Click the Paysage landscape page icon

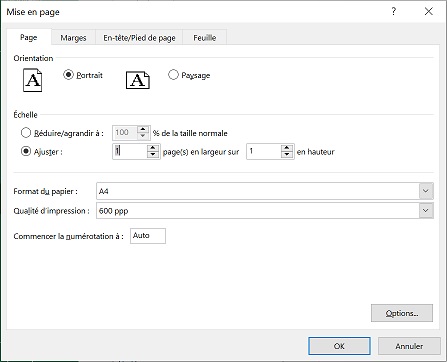tap(138, 80)
